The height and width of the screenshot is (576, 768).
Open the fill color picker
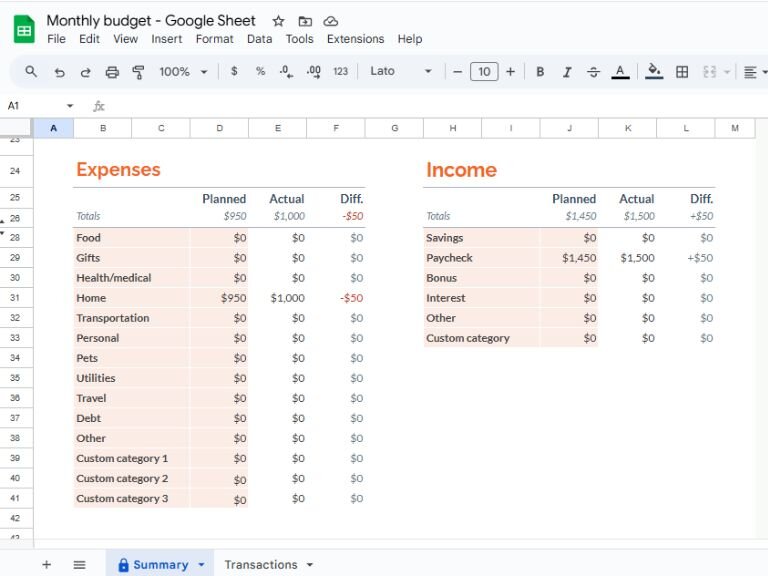654,72
